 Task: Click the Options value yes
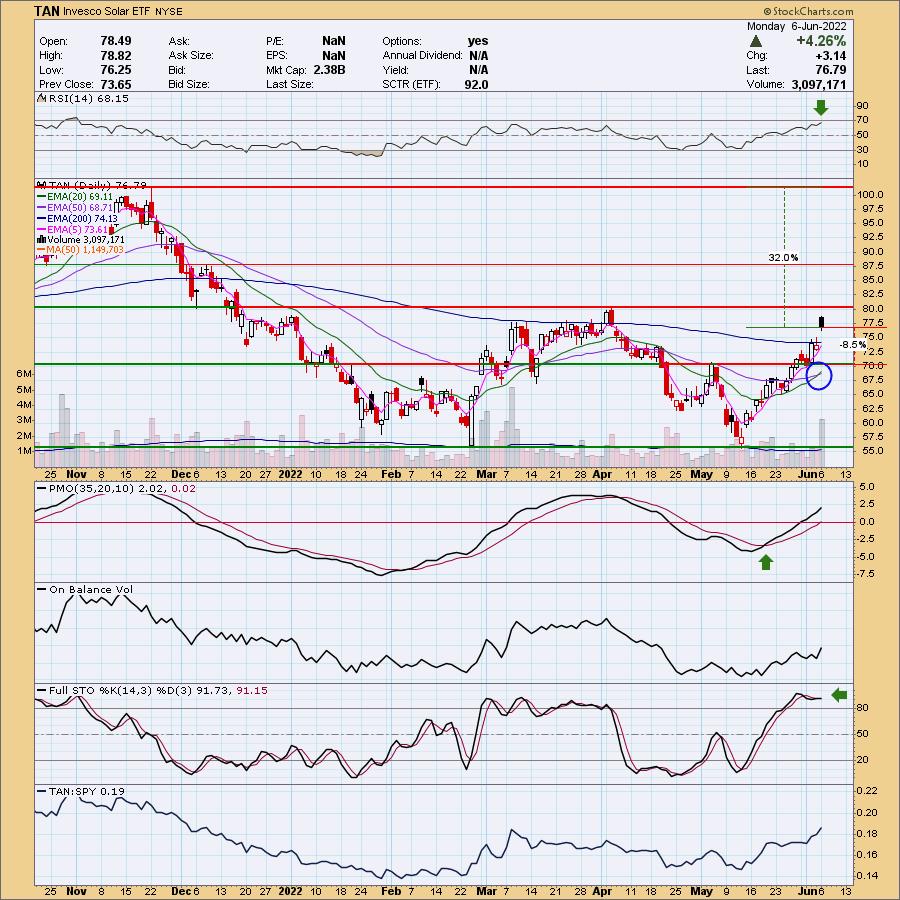click(x=478, y=41)
